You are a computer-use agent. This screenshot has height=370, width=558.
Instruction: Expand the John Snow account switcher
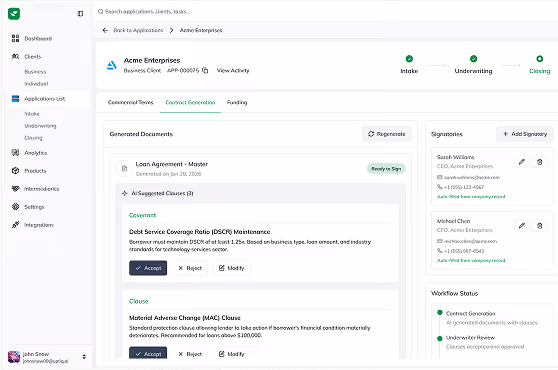point(84,356)
